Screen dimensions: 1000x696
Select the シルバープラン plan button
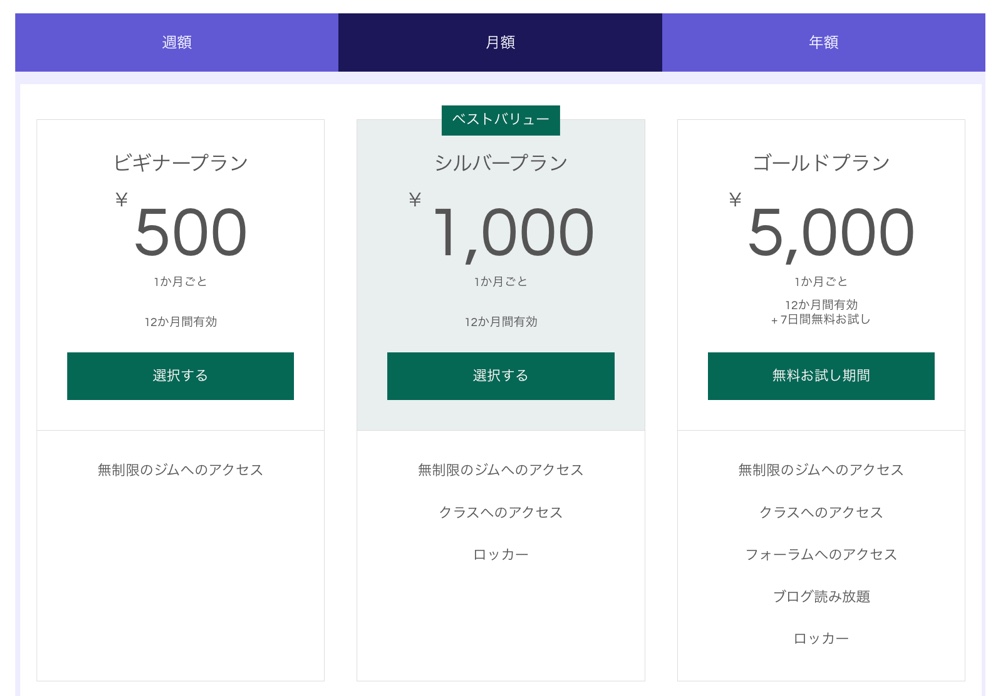pyautogui.click(x=500, y=376)
